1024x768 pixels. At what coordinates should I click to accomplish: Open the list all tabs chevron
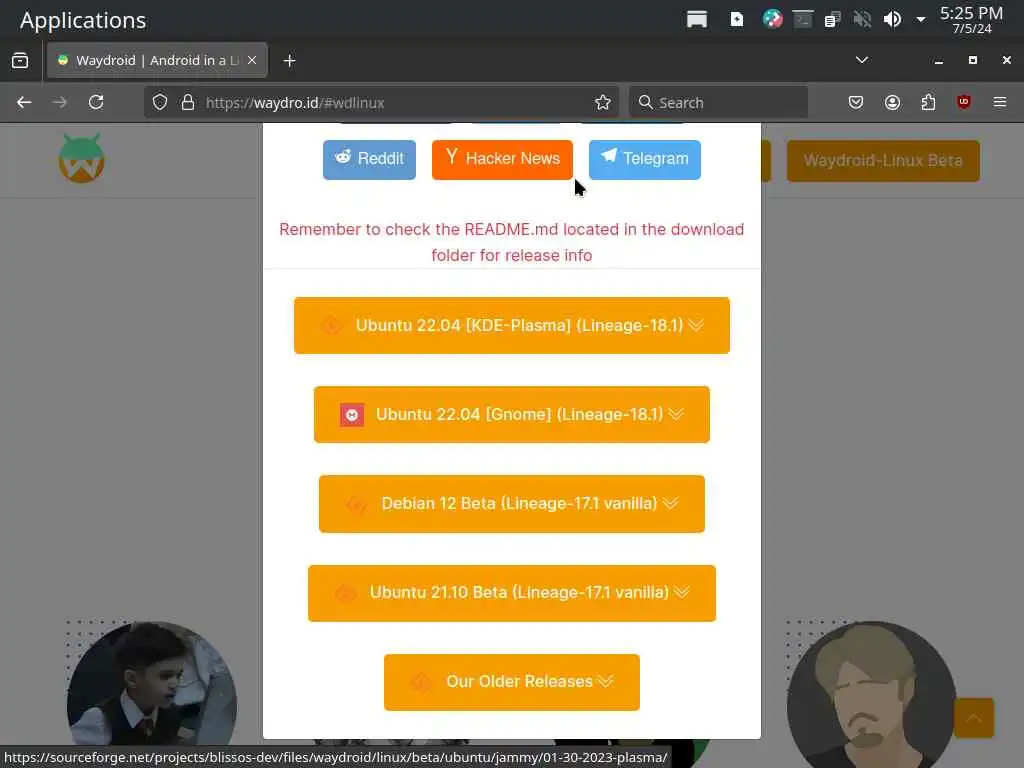click(x=861, y=60)
